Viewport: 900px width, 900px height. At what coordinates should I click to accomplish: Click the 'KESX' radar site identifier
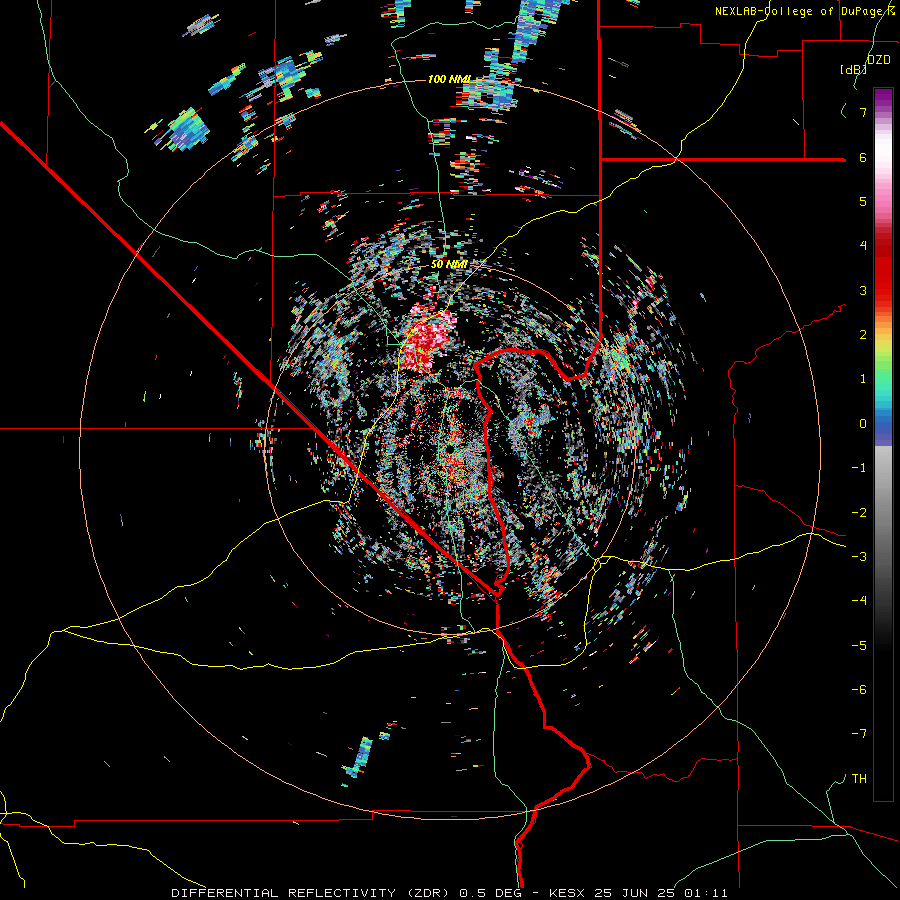[x=566, y=893]
